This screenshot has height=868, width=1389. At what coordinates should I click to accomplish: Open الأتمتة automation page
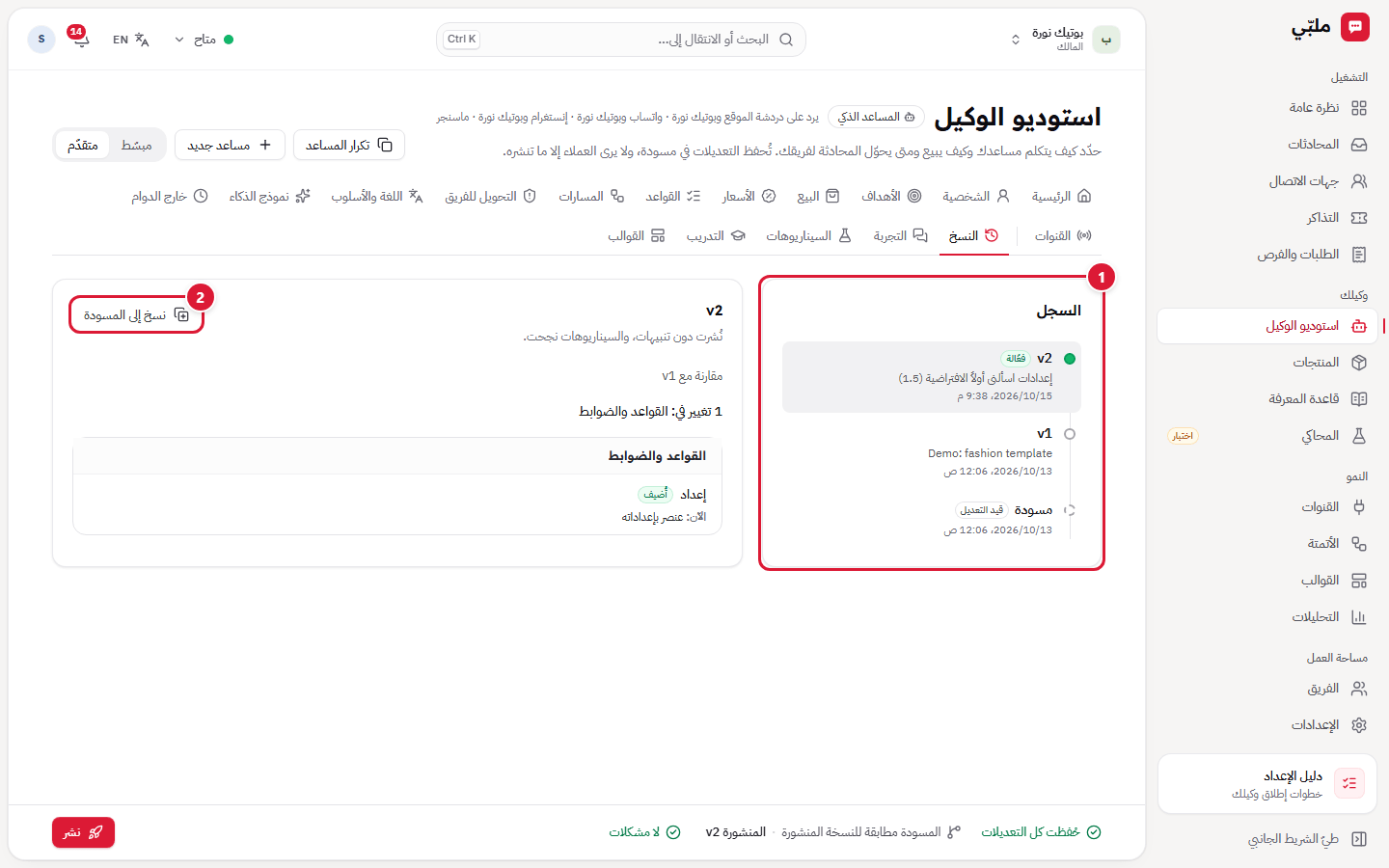tap(1266, 544)
